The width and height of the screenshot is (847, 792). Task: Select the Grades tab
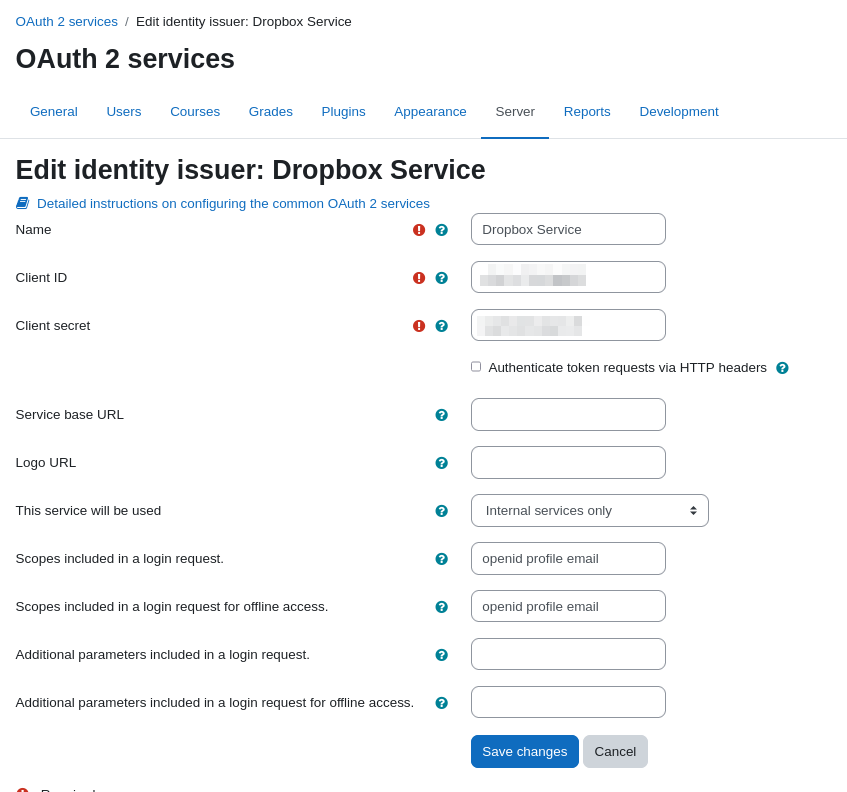[x=271, y=112]
